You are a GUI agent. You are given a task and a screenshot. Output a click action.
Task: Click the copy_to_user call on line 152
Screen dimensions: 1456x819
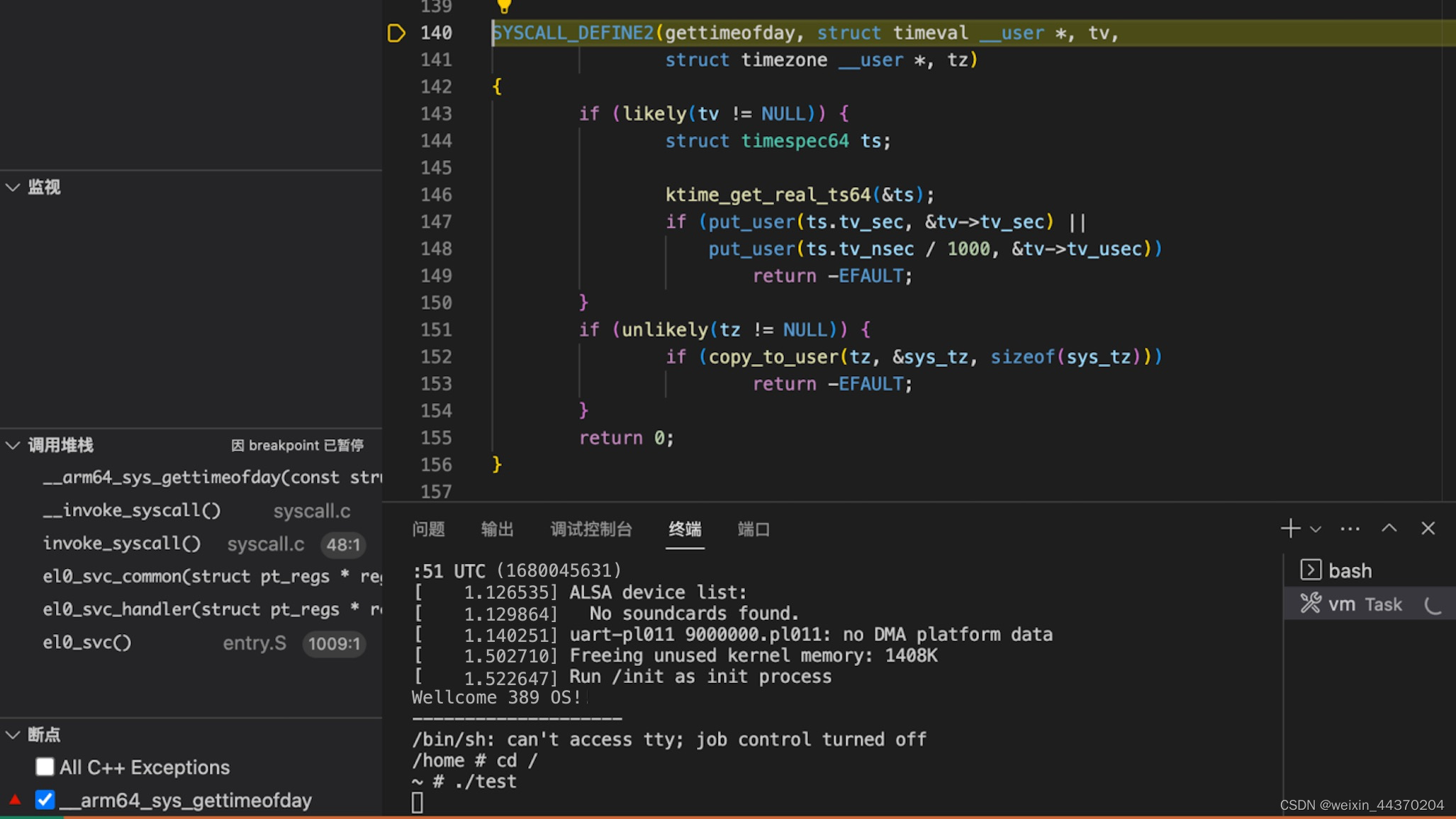click(x=773, y=357)
